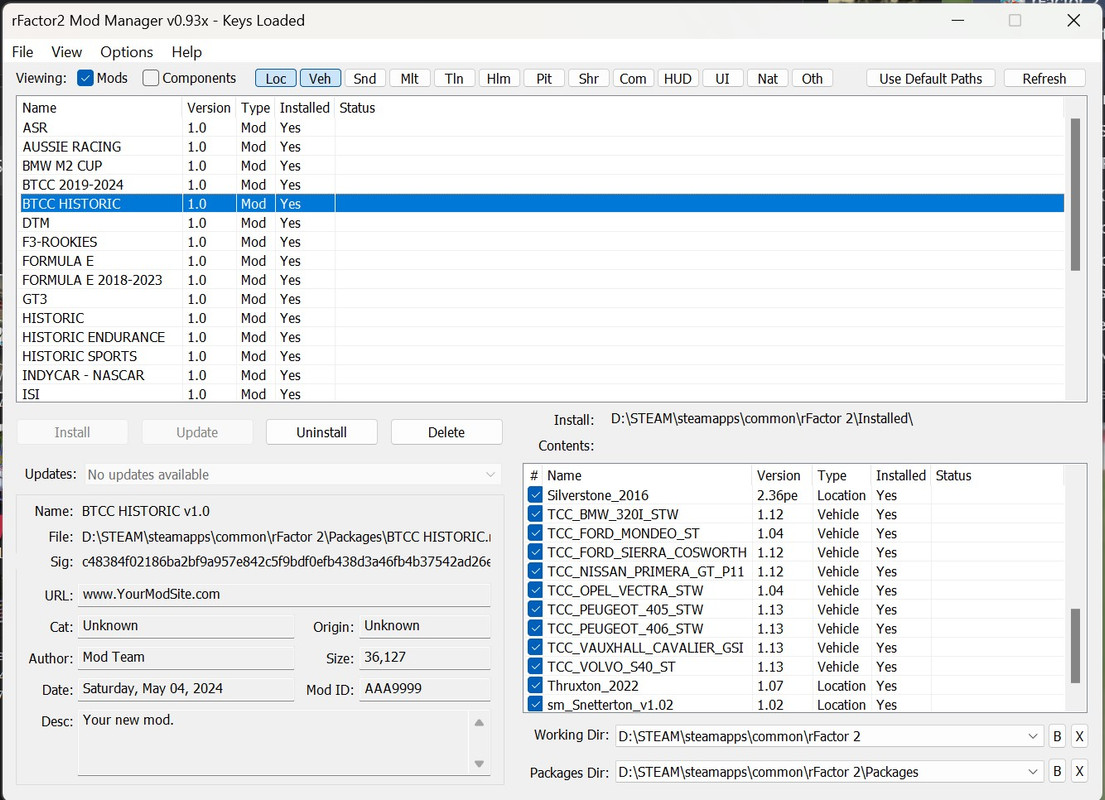Viewport: 1105px width, 800px height.
Task: Select the BTCC 2019-2024 row
Action: pyautogui.click(x=543, y=185)
